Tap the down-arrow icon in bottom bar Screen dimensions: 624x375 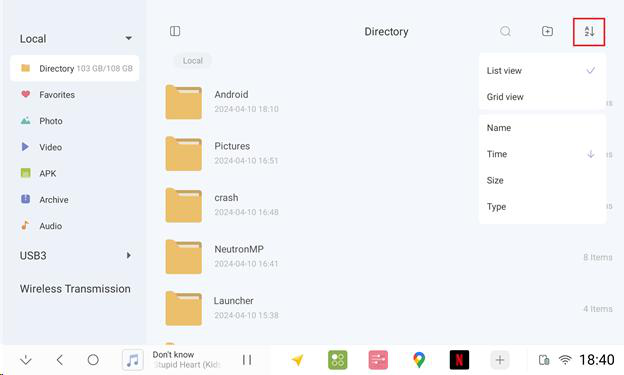(26, 360)
